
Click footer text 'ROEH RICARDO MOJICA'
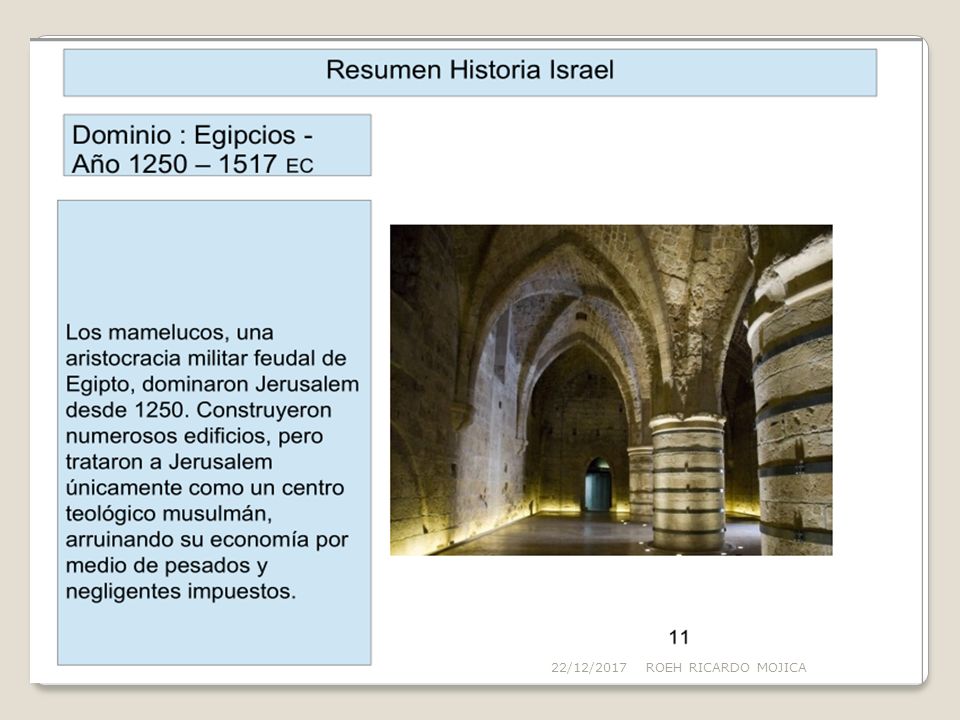click(x=726, y=667)
